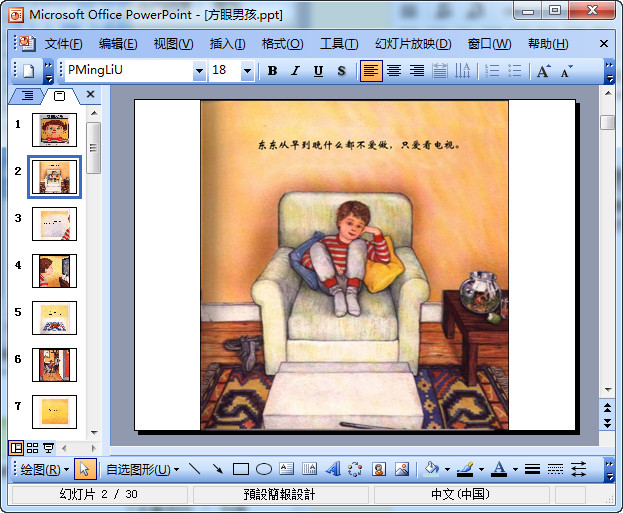Open the 自选图形(U) AutoShapes menu

[x=142, y=470]
